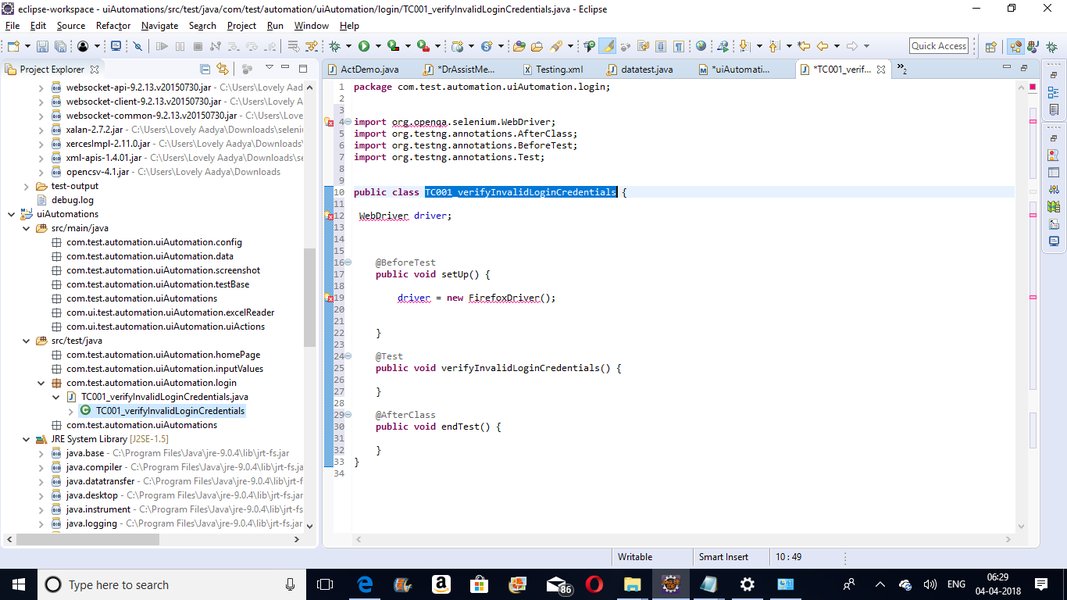
Task: Toggle Block Selection Mode button
Action: [661, 46]
